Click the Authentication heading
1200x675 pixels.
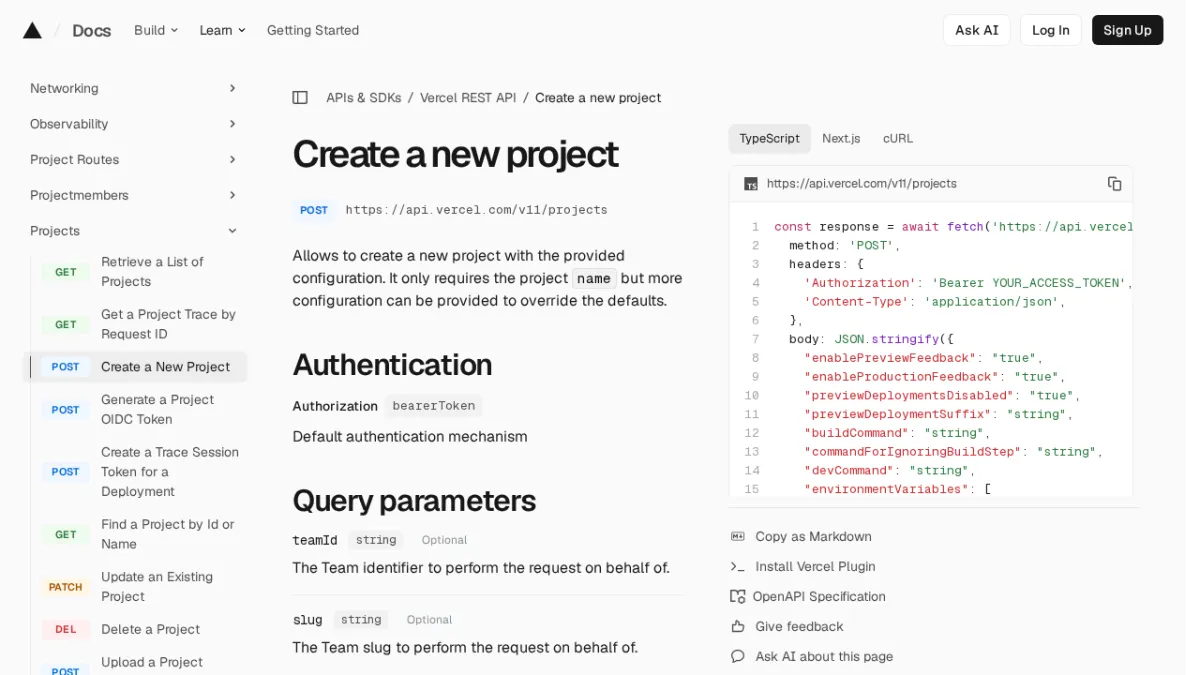392,364
